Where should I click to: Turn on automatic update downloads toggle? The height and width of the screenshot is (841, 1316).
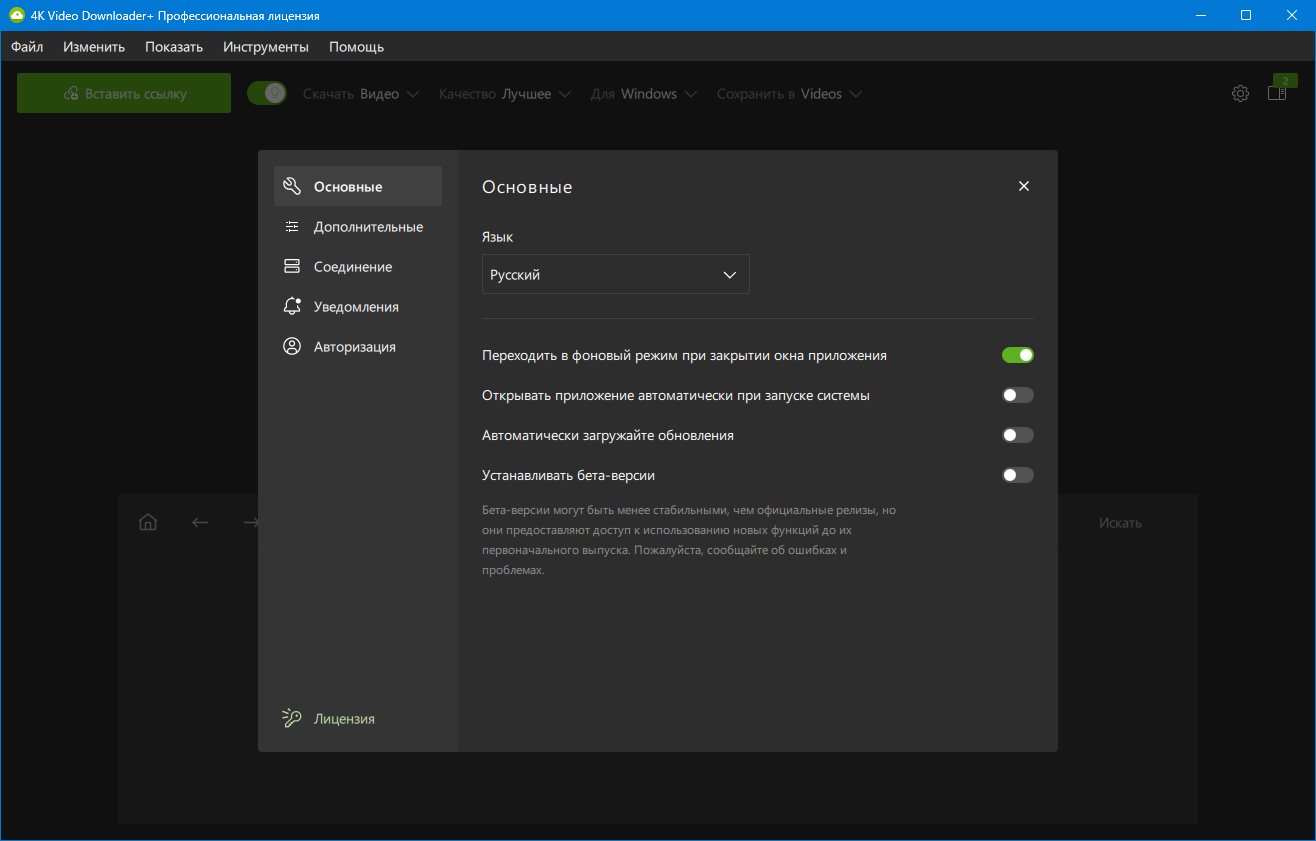tap(1017, 435)
